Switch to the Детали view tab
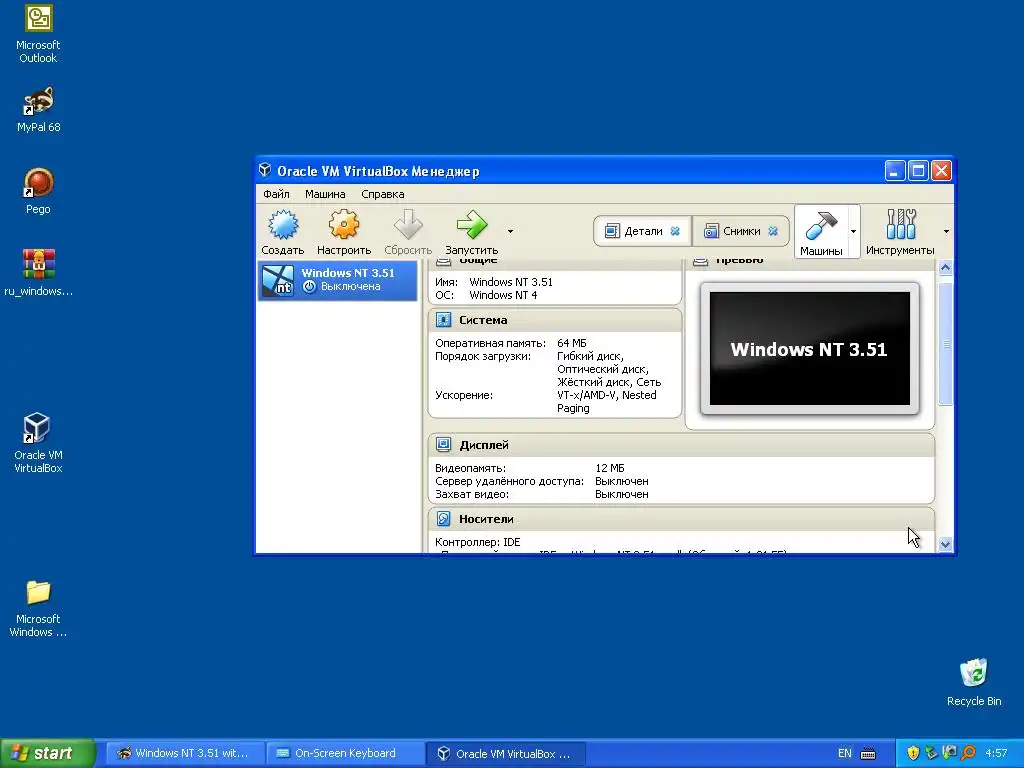 coord(642,231)
